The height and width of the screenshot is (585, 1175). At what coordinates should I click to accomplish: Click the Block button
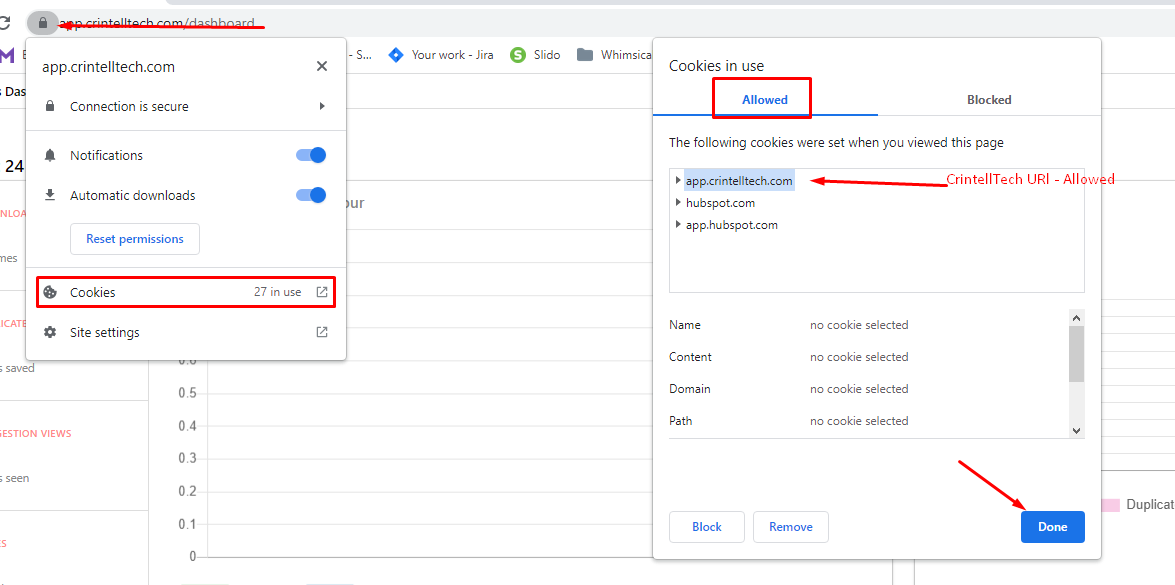click(x=707, y=527)
